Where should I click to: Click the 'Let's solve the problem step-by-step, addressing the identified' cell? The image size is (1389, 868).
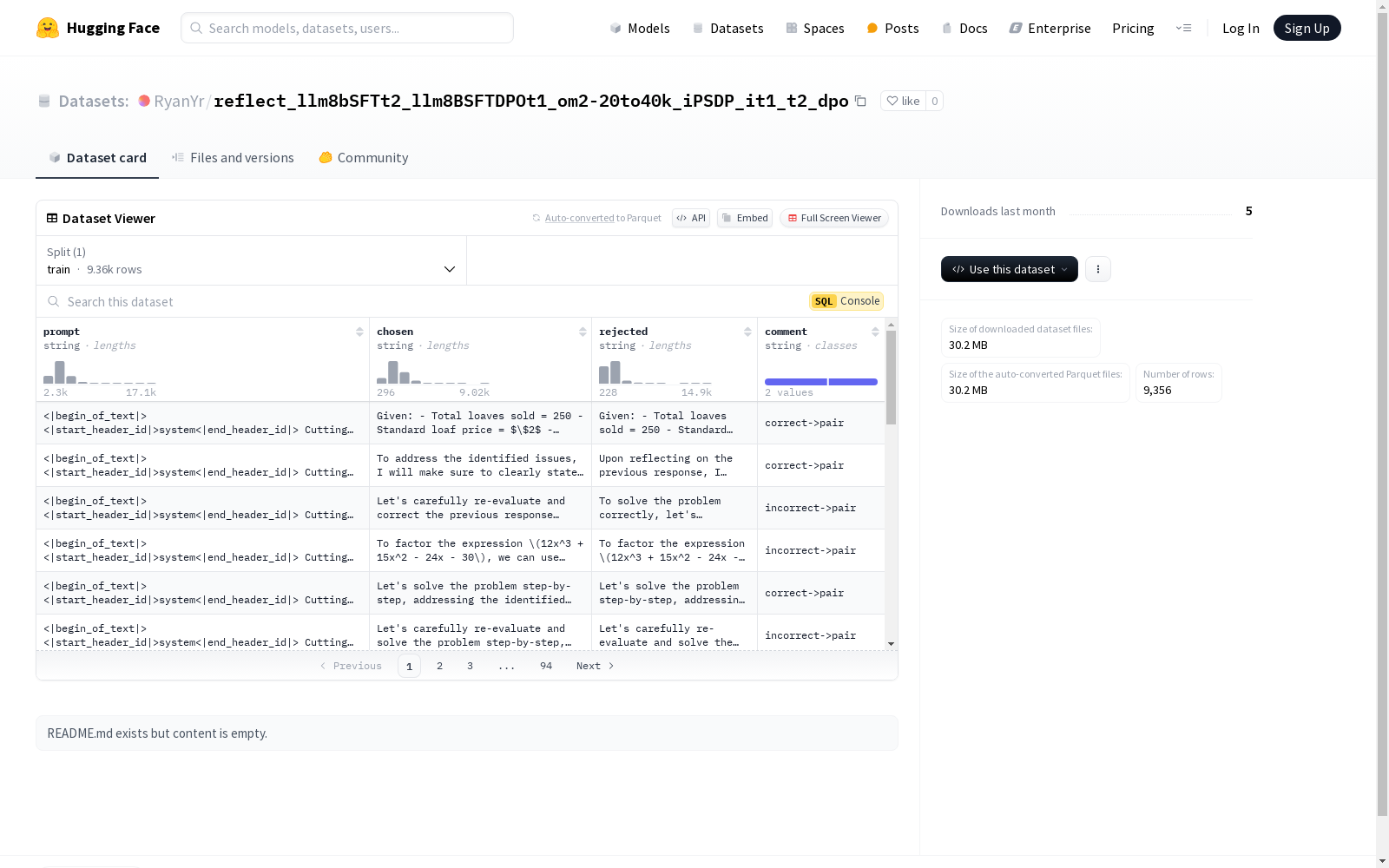pos(480,593)
